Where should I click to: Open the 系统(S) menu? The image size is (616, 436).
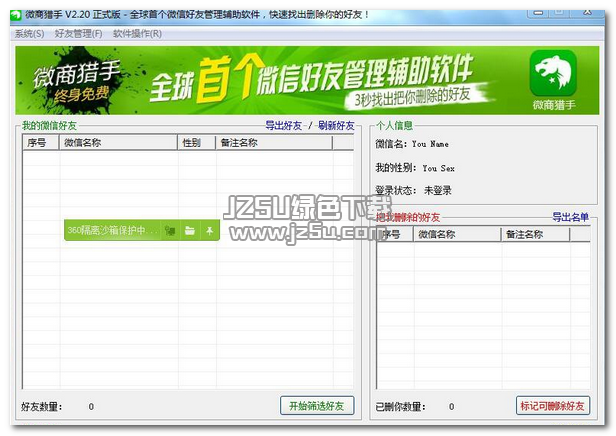point(29,34)
